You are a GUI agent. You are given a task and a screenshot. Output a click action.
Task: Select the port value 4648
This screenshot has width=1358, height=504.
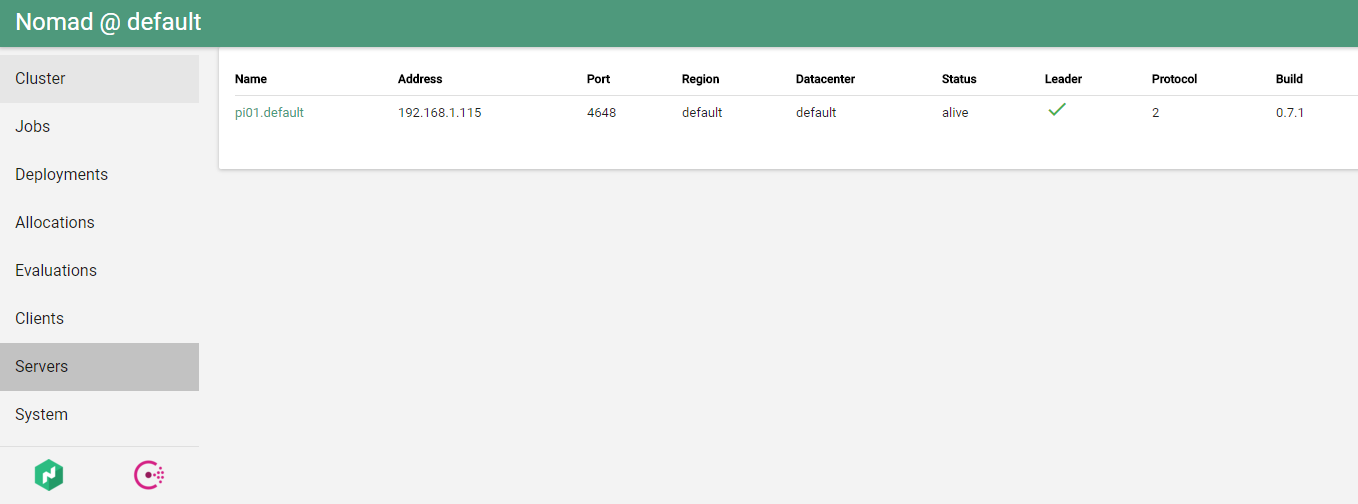[x=601, y=113]
